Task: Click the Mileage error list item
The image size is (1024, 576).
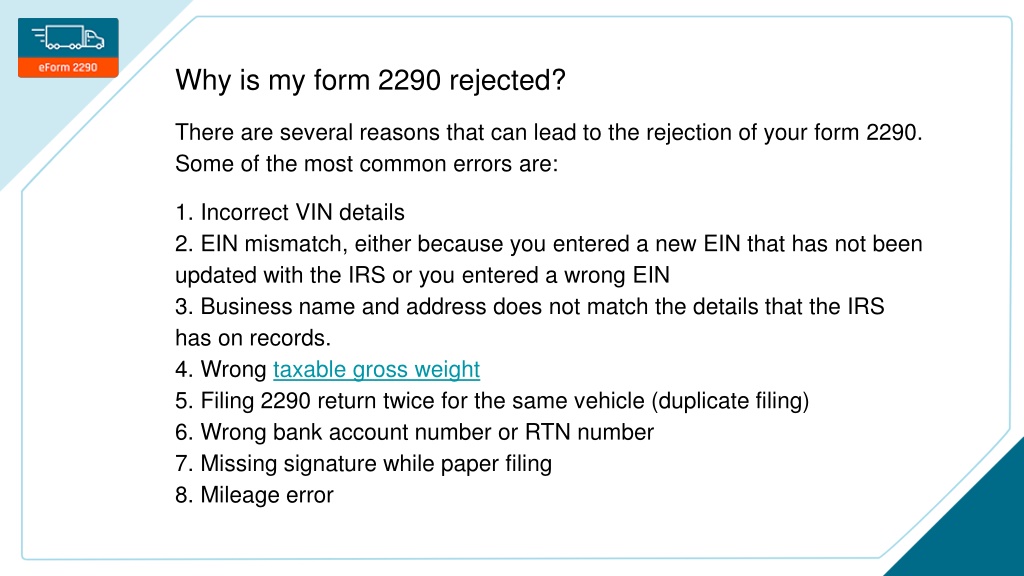Action: [x=254, y=495]
